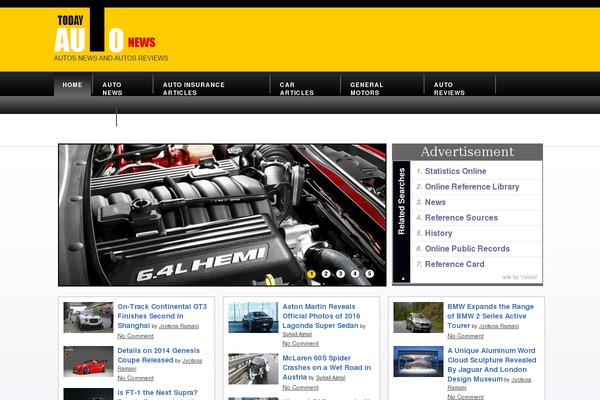Open Online Public Records search link

coord(467,249)
